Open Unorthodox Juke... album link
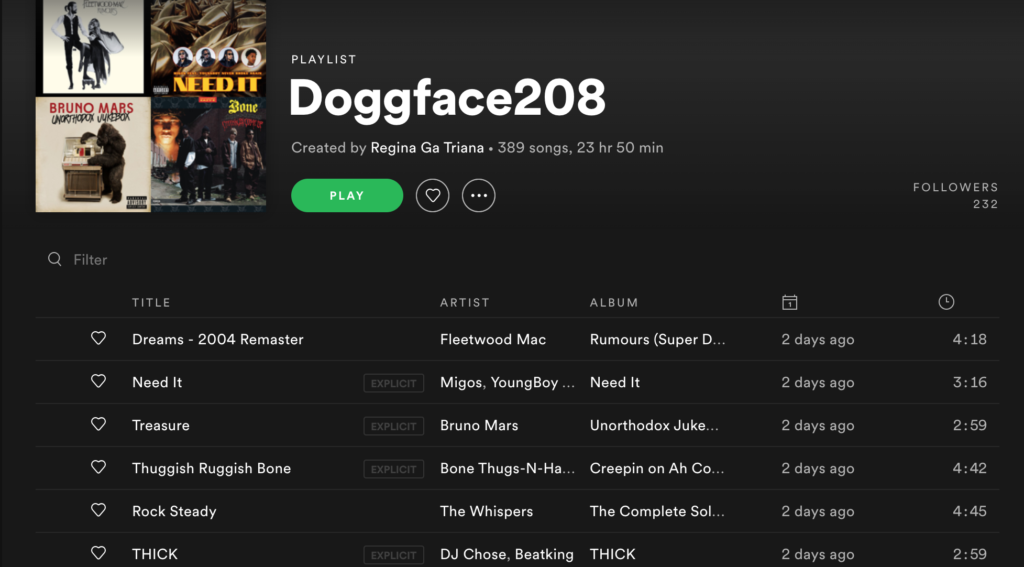The height and width of the screenshot is (567, 1024). coord(654,425)
